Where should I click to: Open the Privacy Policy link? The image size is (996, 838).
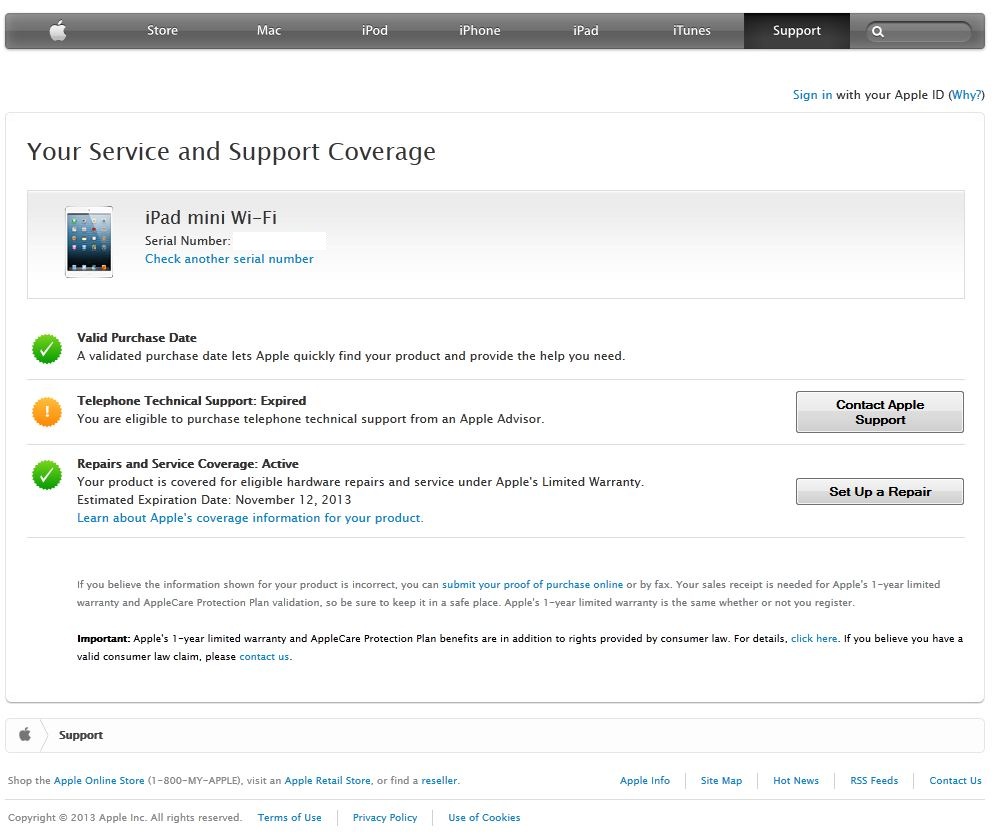(x=385, y=818)
